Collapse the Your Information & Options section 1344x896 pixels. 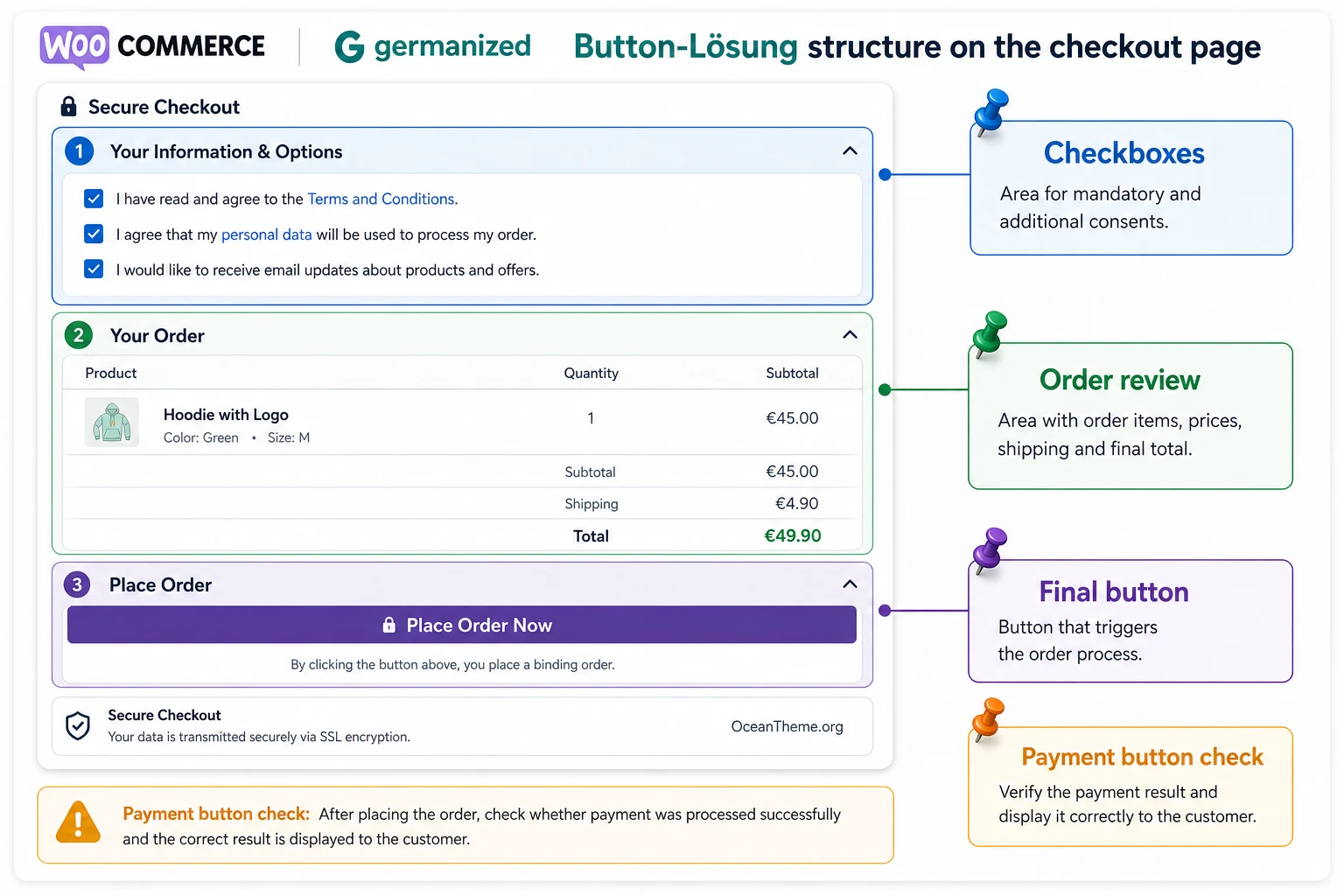click(x=850, y=151)
